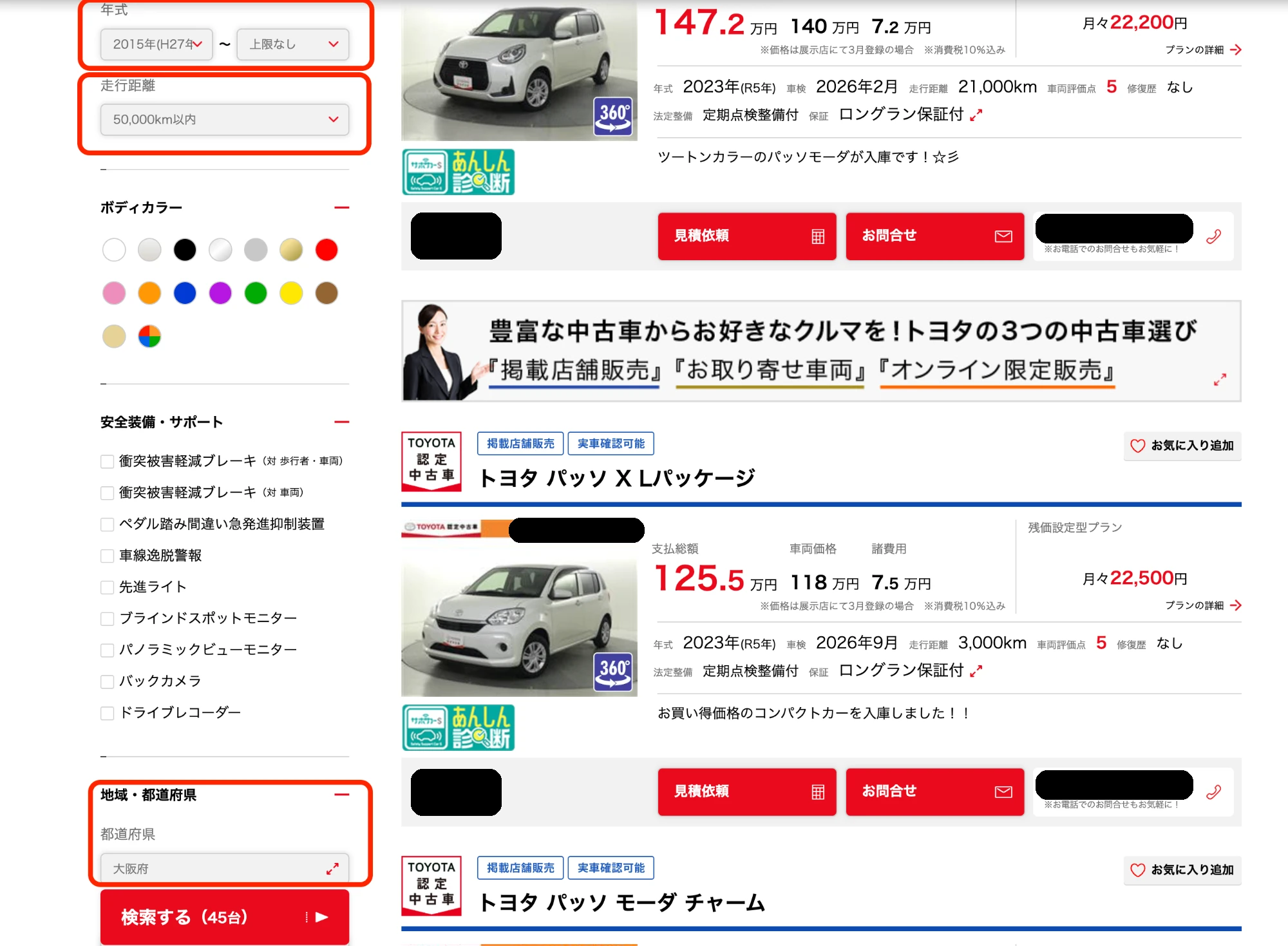Select the yellow body color swatch
Viewport: 1288px width, 946px height.
pos(291,293)
